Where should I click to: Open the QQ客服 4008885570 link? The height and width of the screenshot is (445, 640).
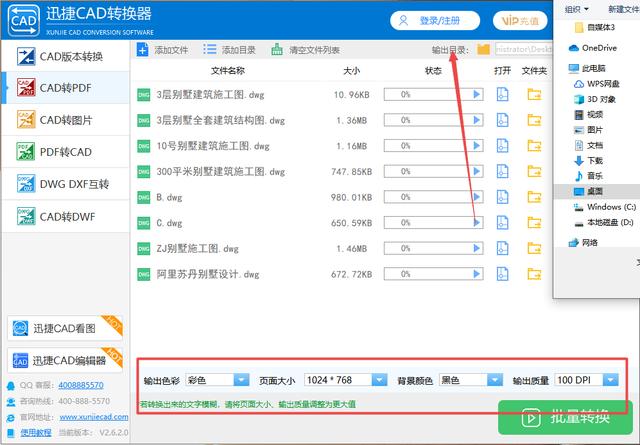click(81, 385)
